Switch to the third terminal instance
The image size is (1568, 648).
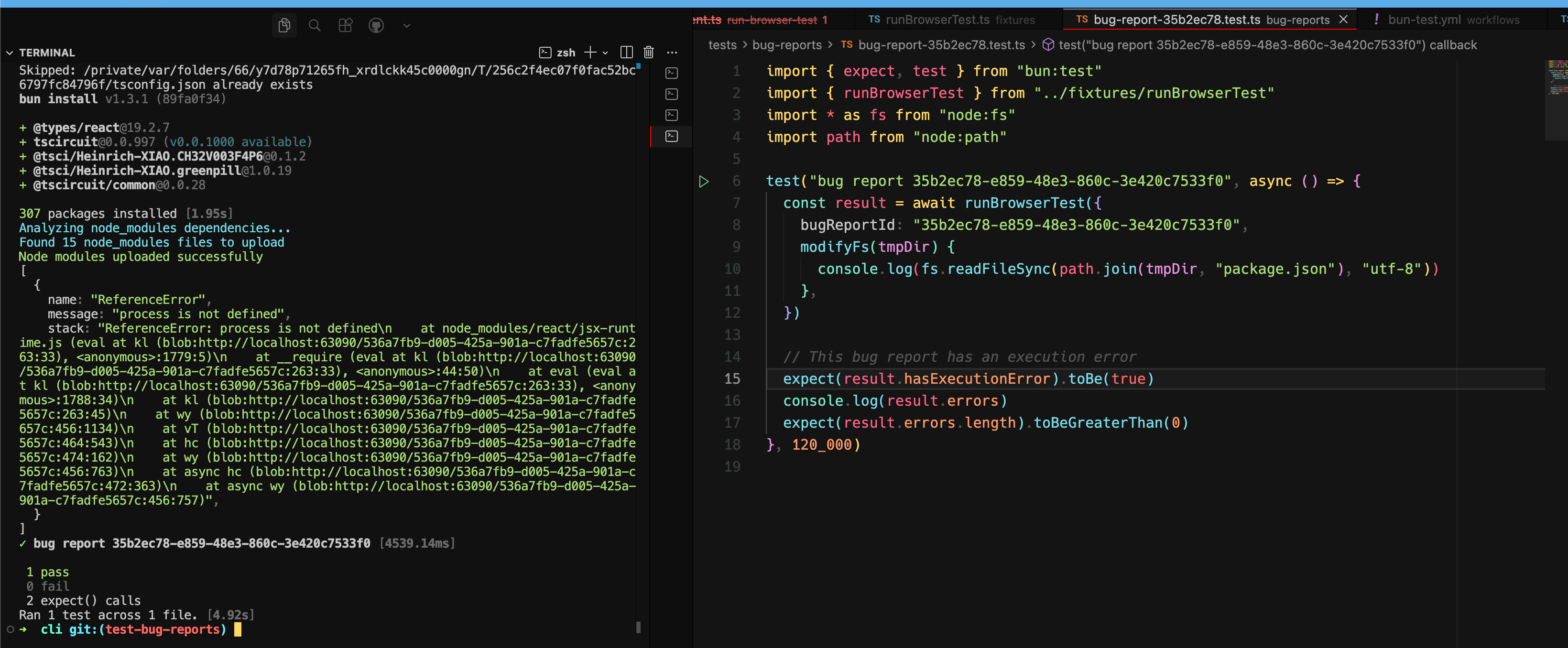[x=671, y=115]
